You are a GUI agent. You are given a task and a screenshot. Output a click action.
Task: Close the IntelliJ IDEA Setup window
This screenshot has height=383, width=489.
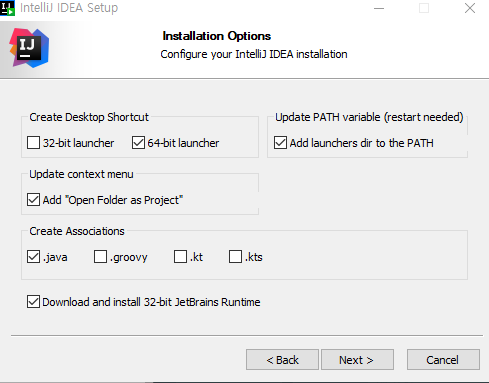470,8
